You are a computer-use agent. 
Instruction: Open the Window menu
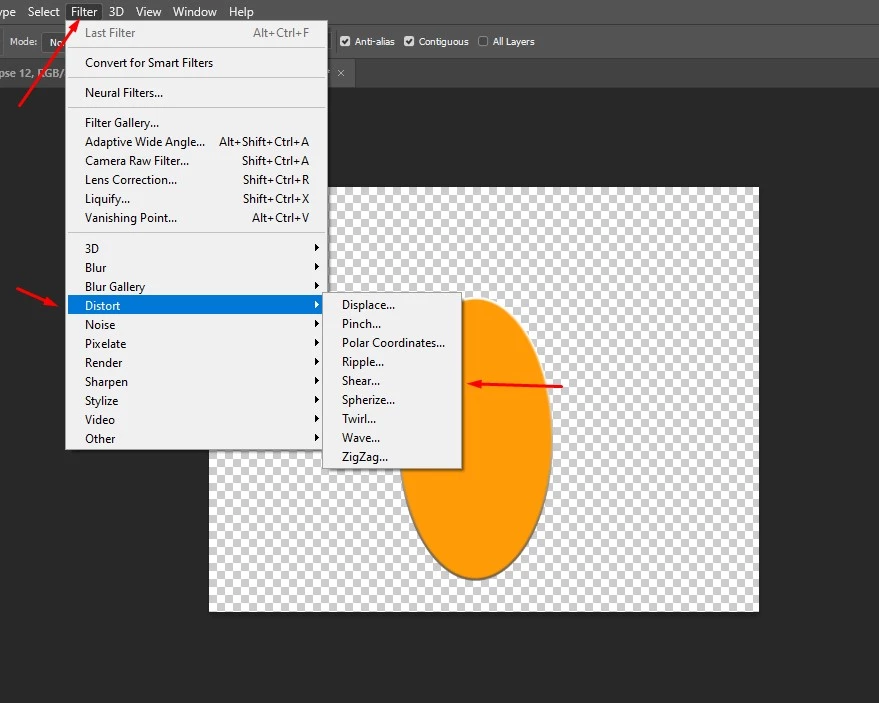(195, 12)
